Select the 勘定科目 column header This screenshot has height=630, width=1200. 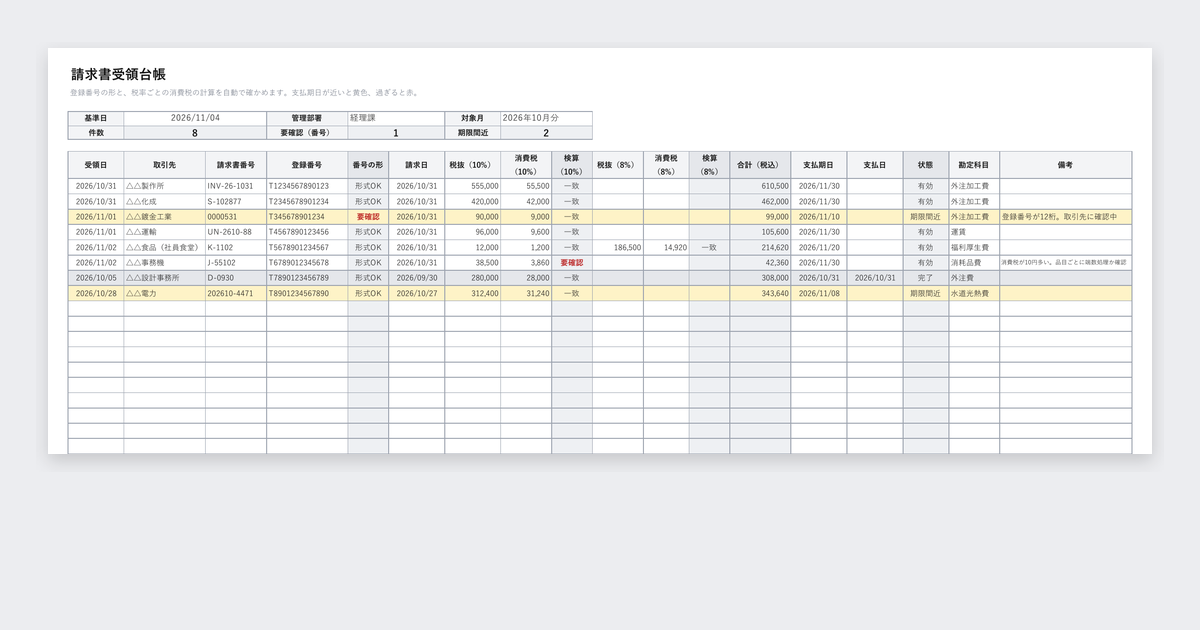974,165
